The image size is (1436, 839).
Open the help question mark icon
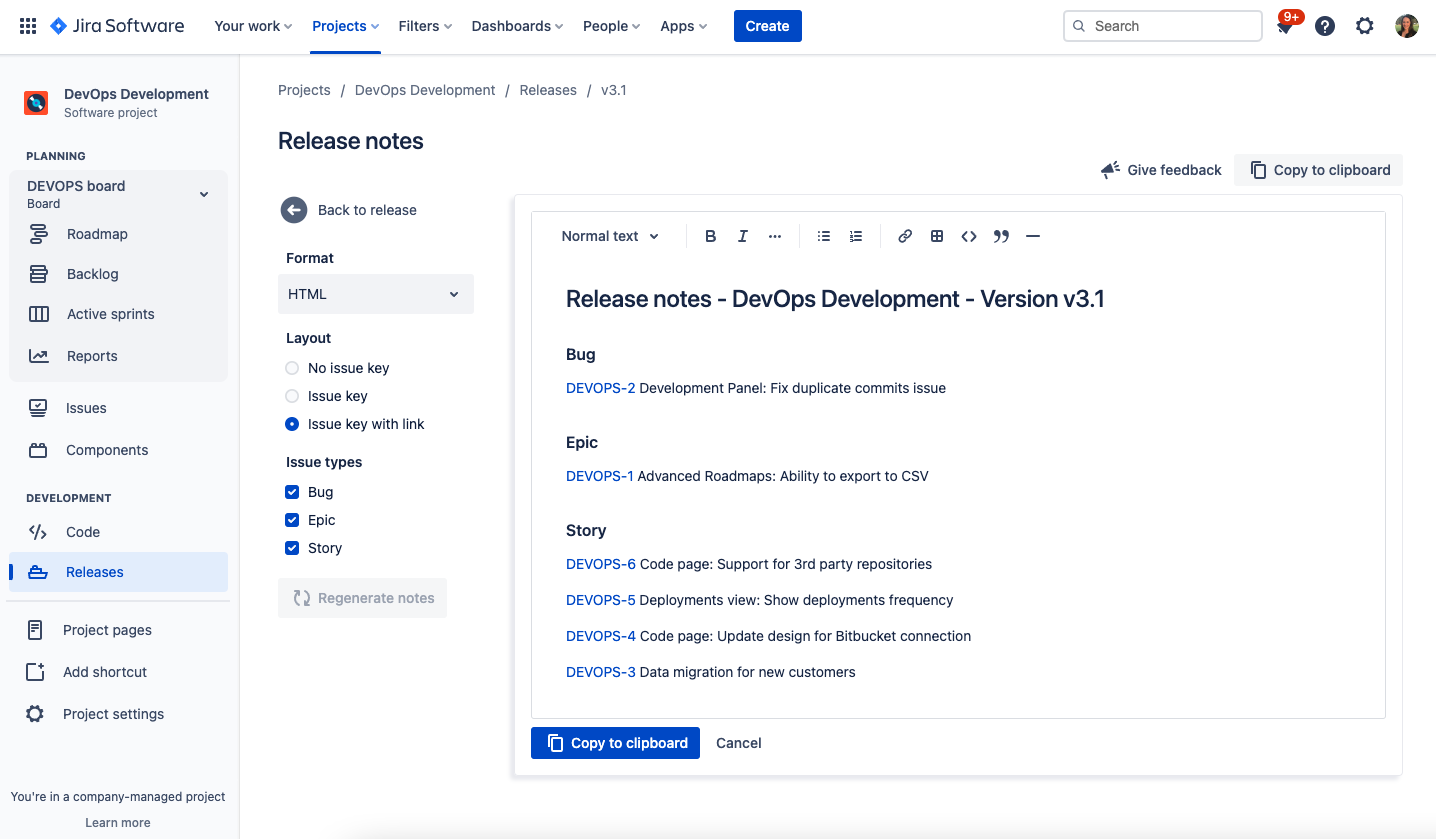[x=1325, y=26]
